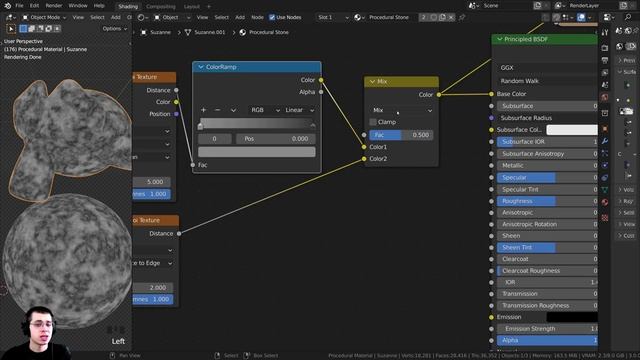Open the Object properties tab
Image resolution: width=640 pixels, height=360 pixels.
pyautogui.click(x=605, y=129)
